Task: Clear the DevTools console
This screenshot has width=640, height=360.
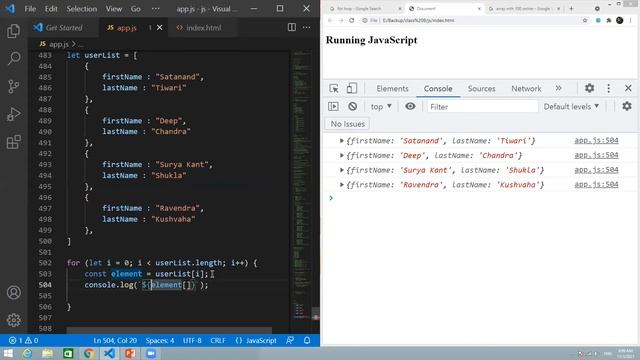Action: pos(353,107)
